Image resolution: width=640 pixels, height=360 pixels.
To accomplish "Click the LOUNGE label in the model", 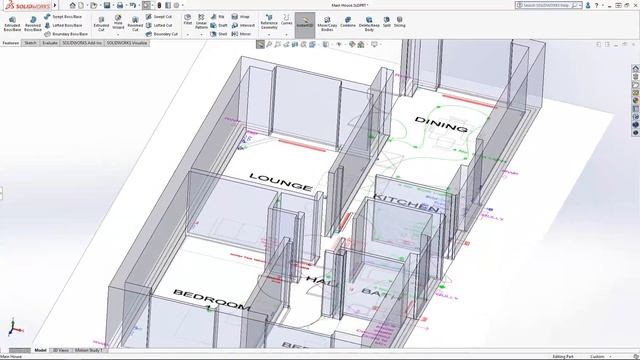I will click(281, 182).
